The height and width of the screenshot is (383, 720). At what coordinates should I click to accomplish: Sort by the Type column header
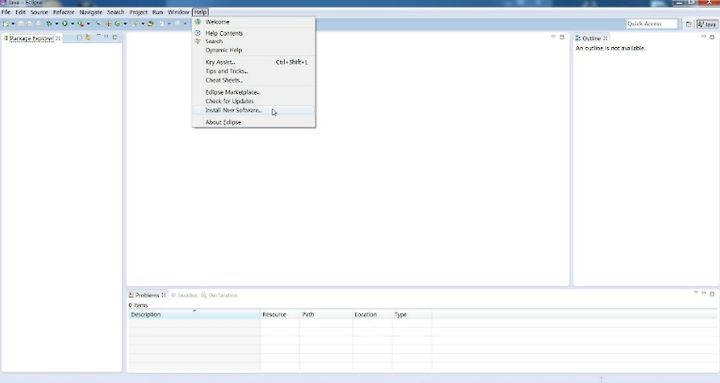pos(412,315)
